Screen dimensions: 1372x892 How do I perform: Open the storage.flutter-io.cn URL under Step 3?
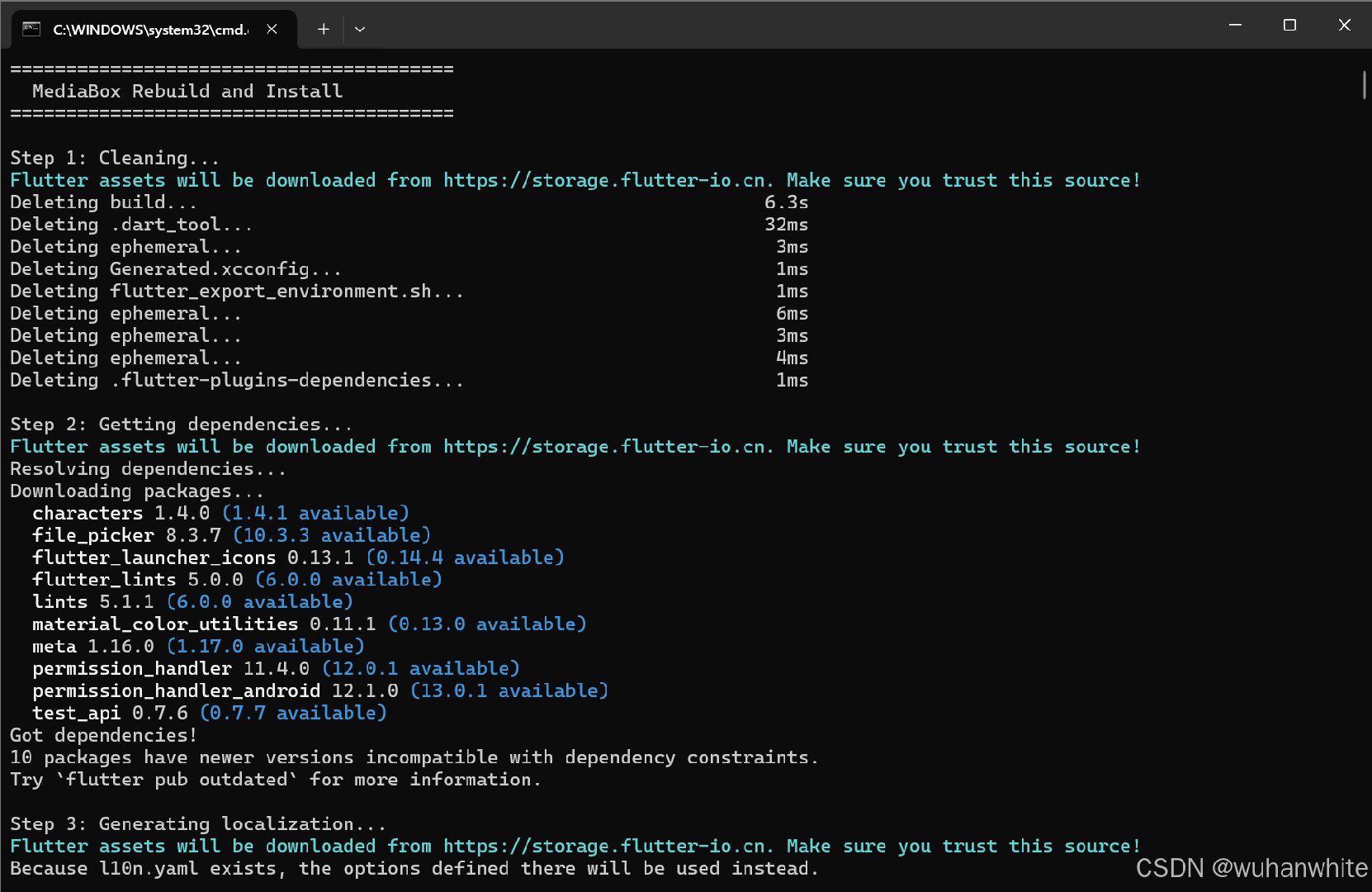607,847
